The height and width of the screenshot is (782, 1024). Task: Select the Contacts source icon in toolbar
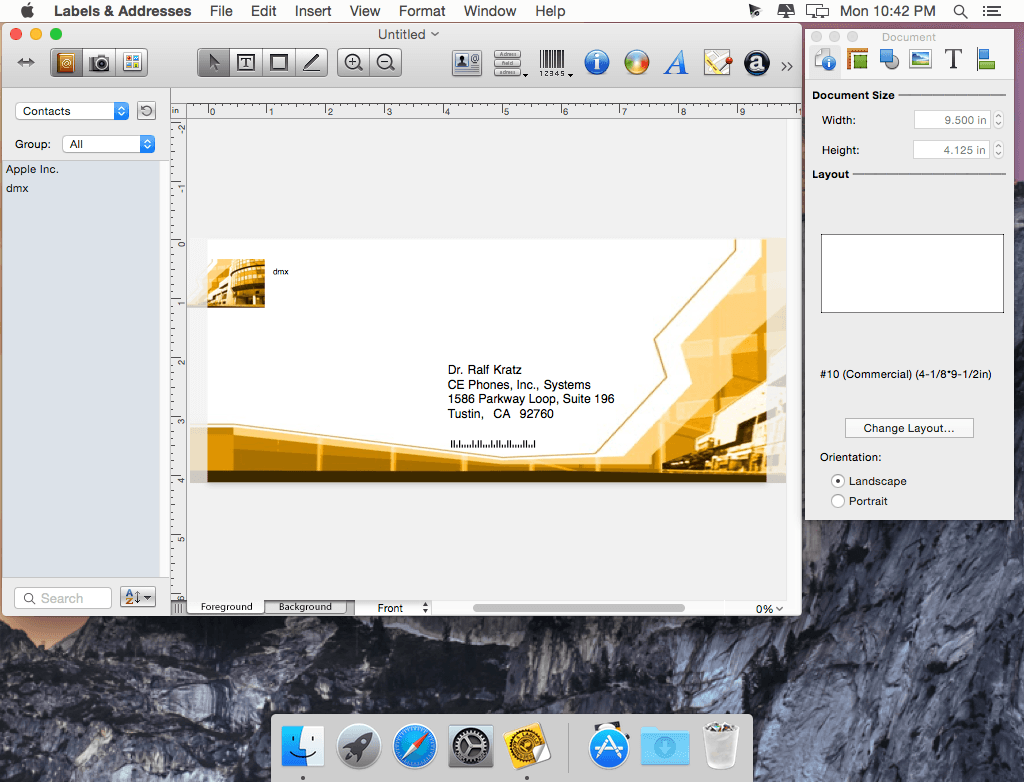(x=67, y=63)
